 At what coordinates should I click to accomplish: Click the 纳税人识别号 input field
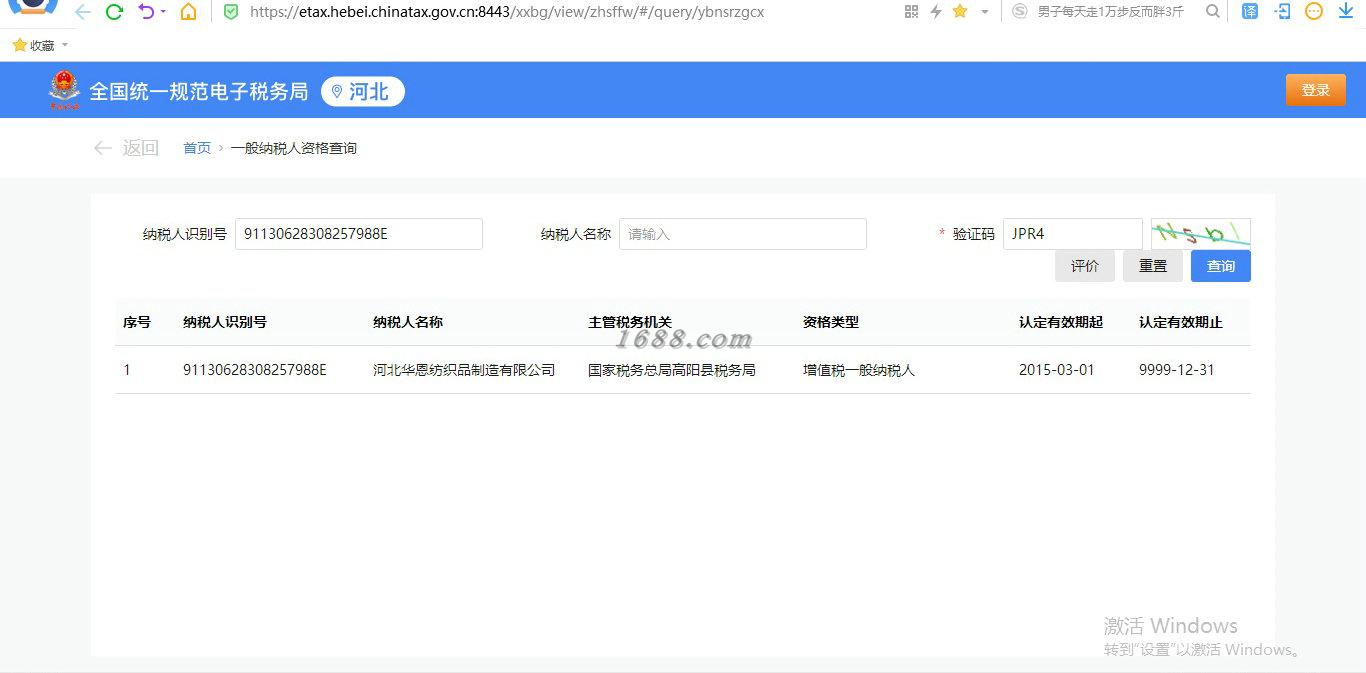click(x=359, y=234)
